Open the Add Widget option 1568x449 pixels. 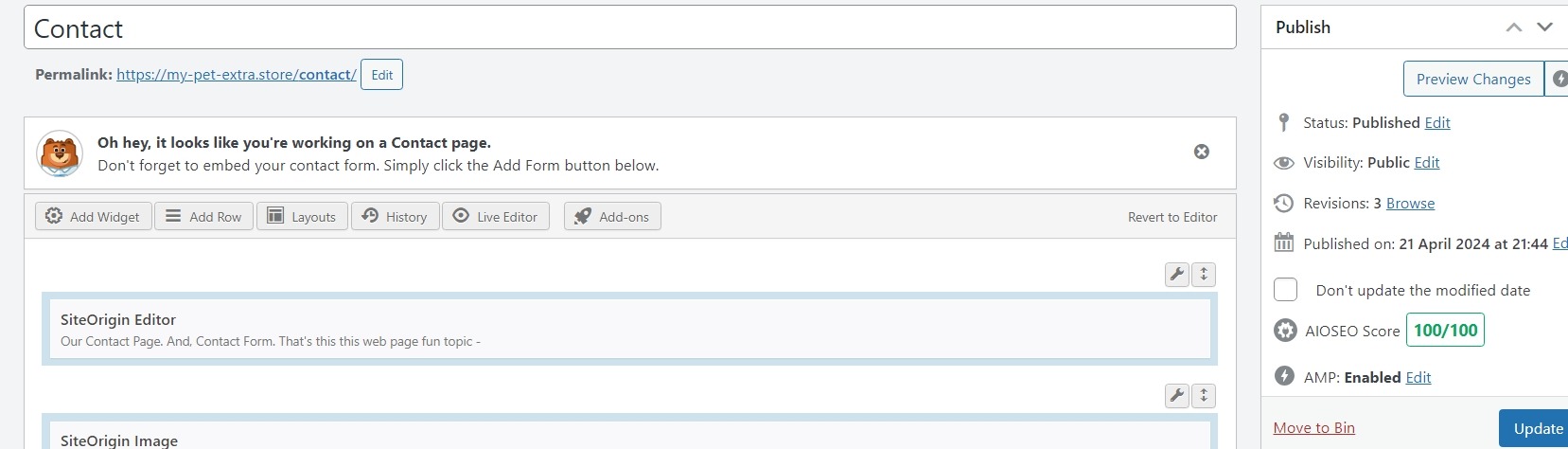[94, 217]
